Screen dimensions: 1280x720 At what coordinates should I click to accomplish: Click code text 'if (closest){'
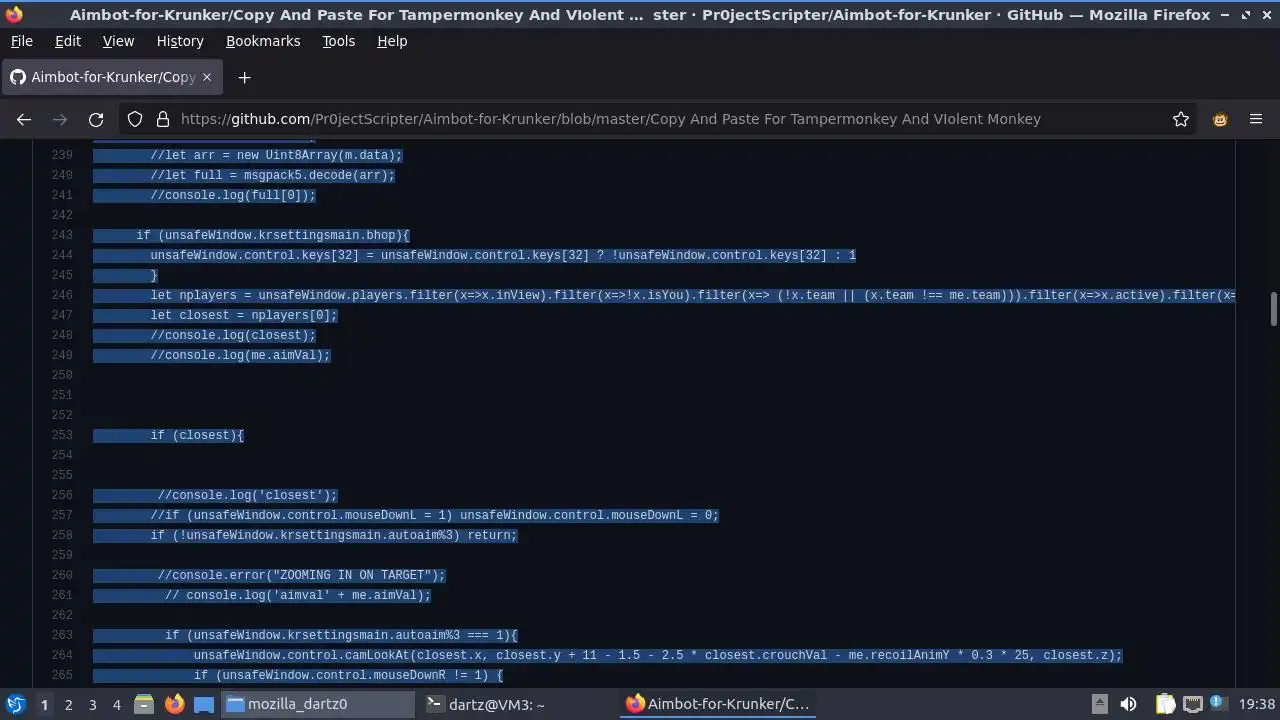click(x=197, y=435)
